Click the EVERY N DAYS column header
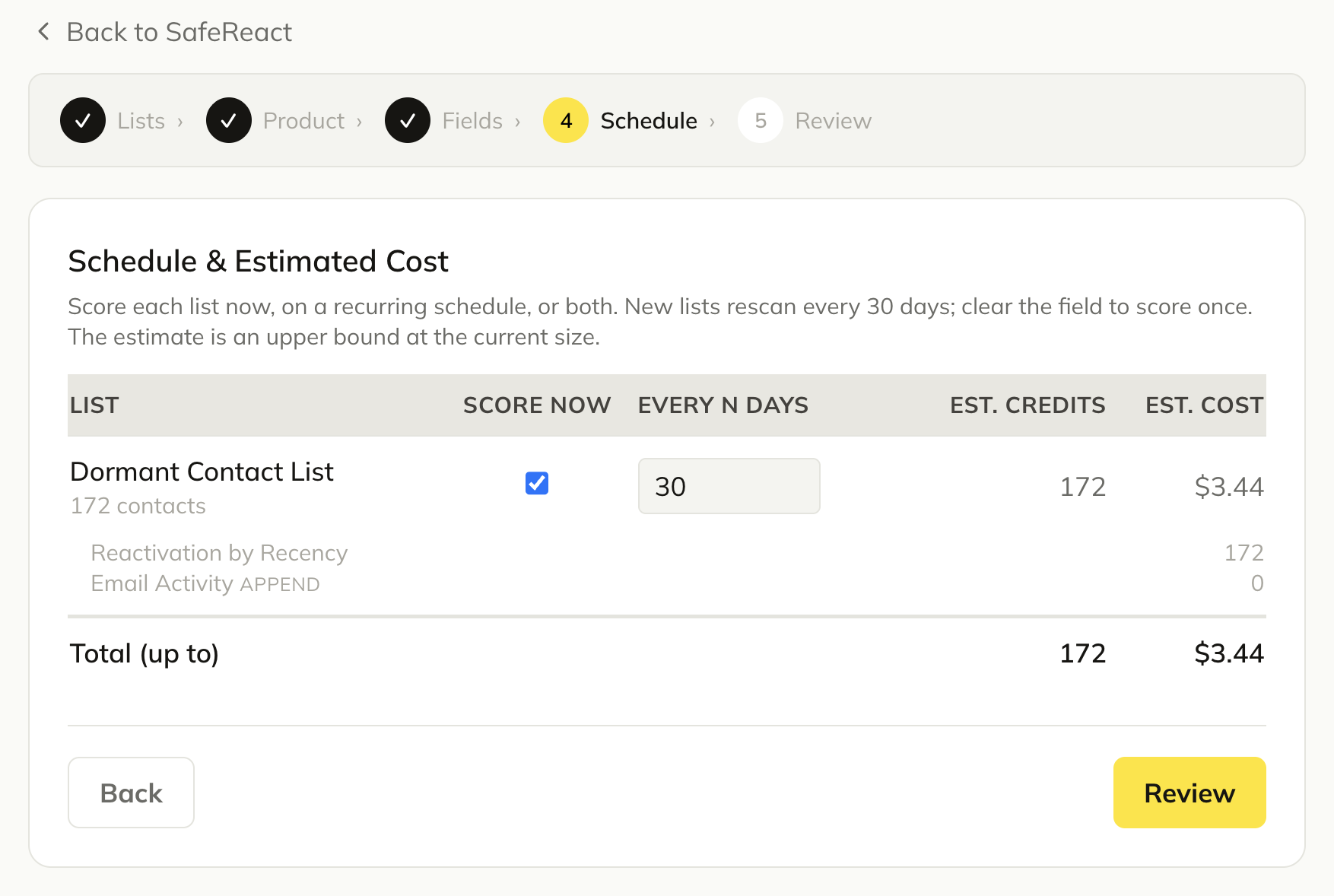Image resolution: width=1334 pixels, height=896 pixels. [723, 405]
